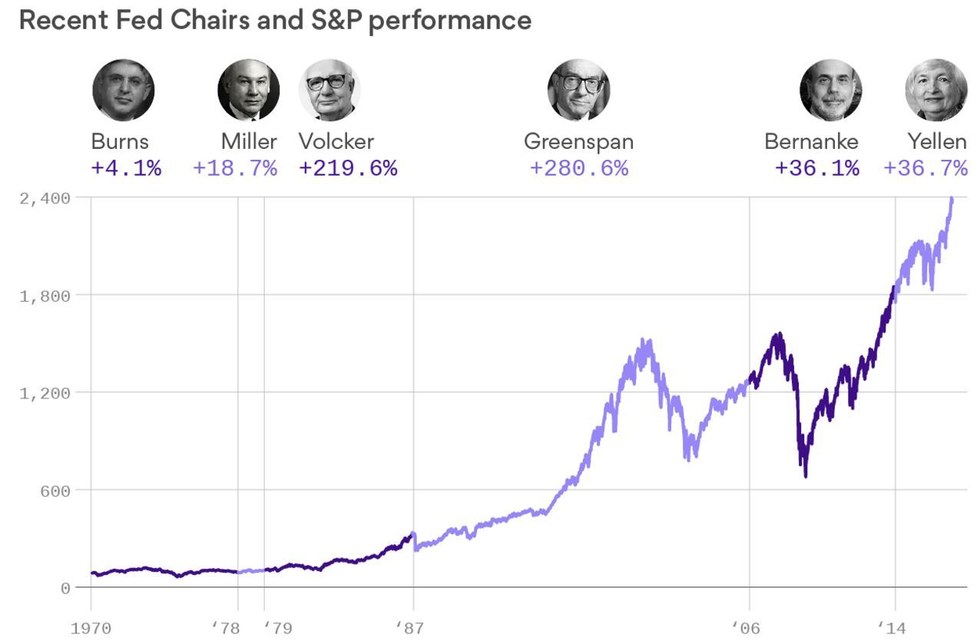980x641 pixels.
Task: Click the 2,400 y-axis label
Action: click(x=44, y=198)
